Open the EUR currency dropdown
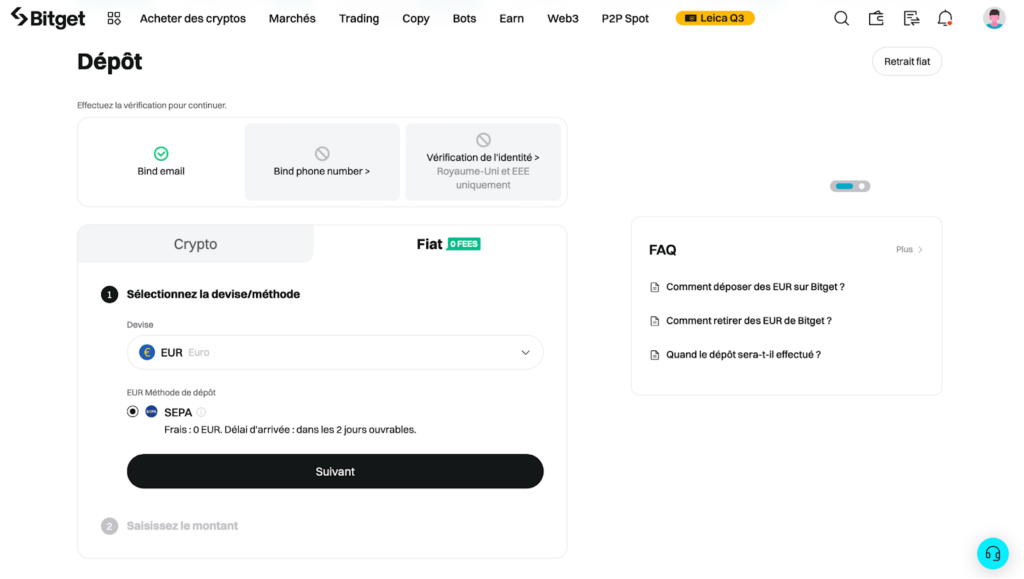This screenshot has height=579, width=1024. click(x=334, y=352)
